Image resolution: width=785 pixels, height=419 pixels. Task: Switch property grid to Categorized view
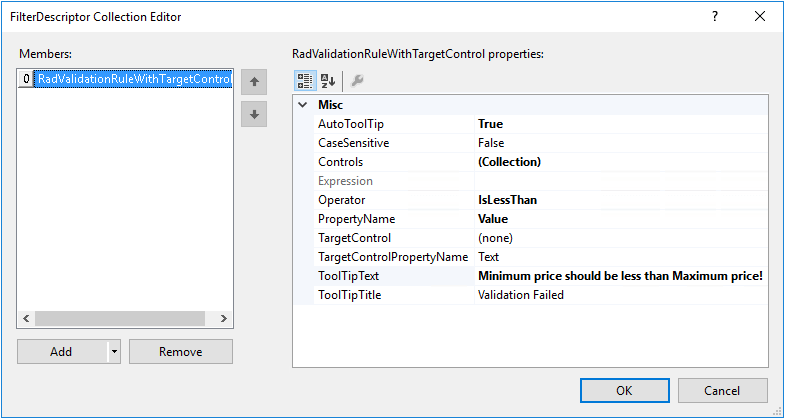[x=305, y=81]
